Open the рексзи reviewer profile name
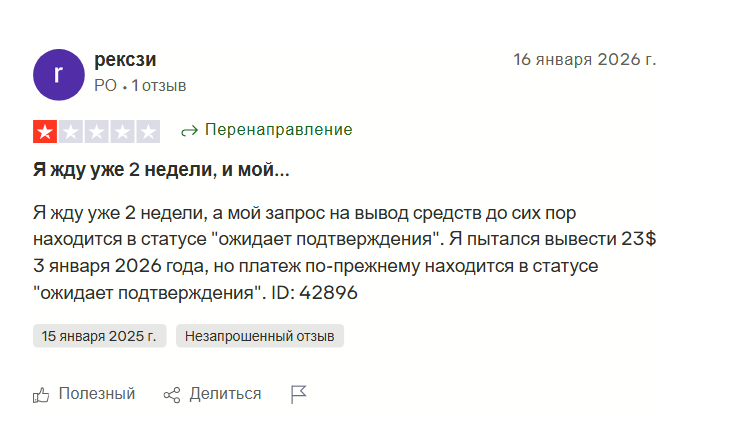Image resolution: width=737 pixels, height=441 pixels. (x=125, y=60)
